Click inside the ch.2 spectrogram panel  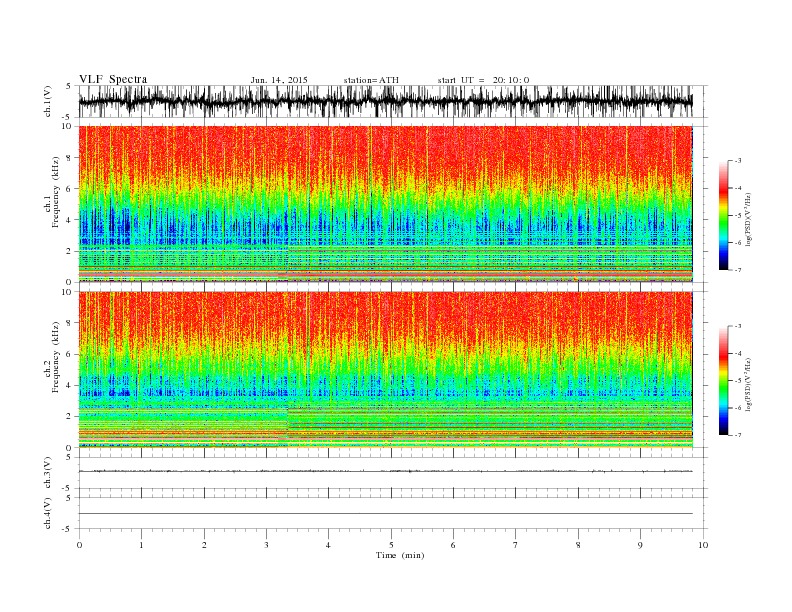tap(385, 369)
